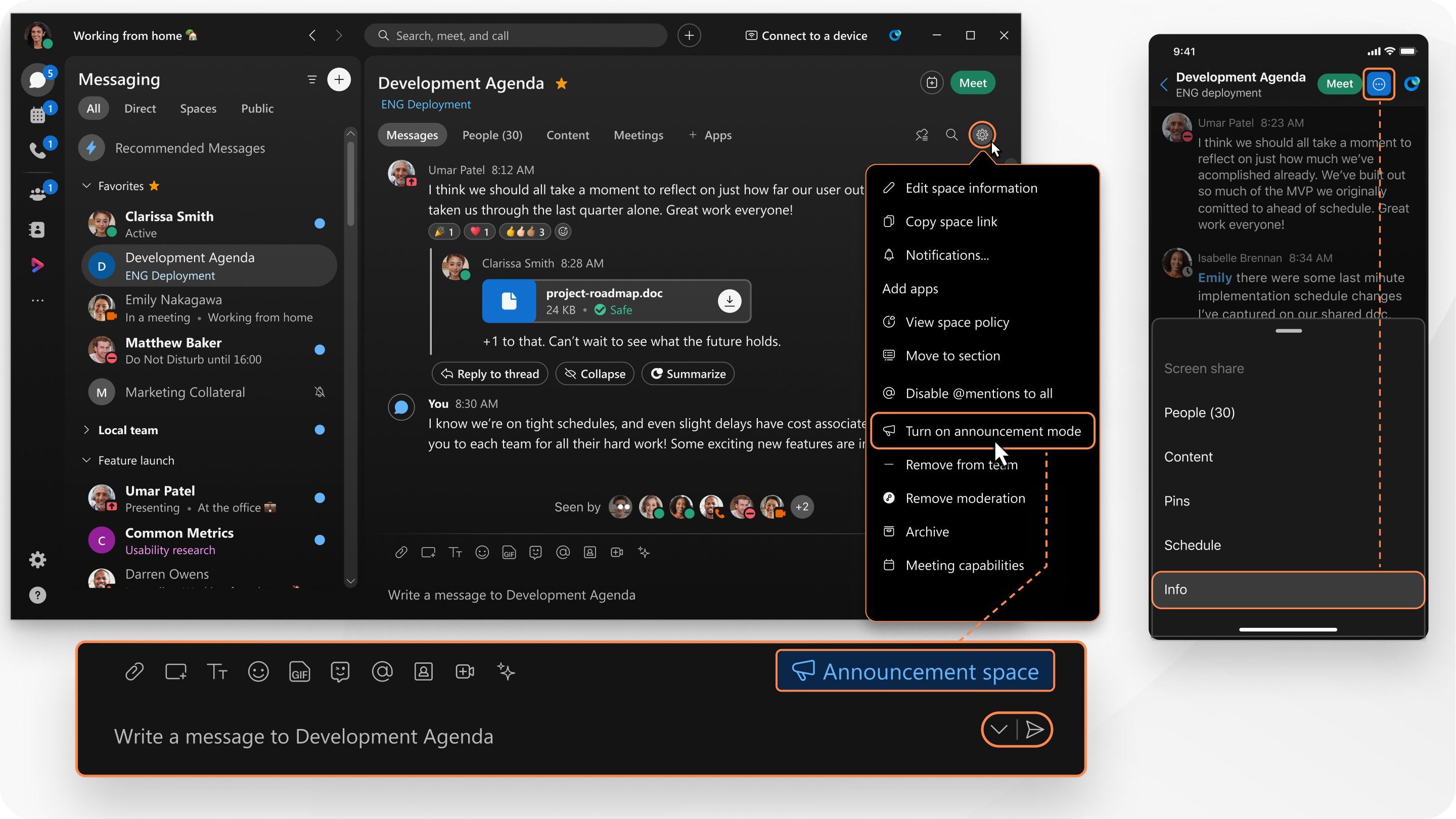Enable Remove moderation option
This screenshot has height=819, width=1456.
coord(965,498)
